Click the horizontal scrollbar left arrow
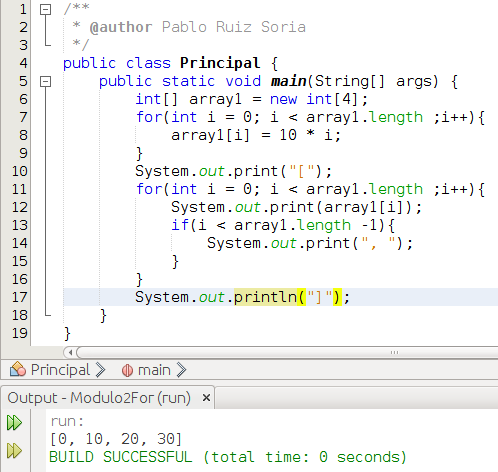The width and height of the screenshot is (498, 472). [70, 352]
